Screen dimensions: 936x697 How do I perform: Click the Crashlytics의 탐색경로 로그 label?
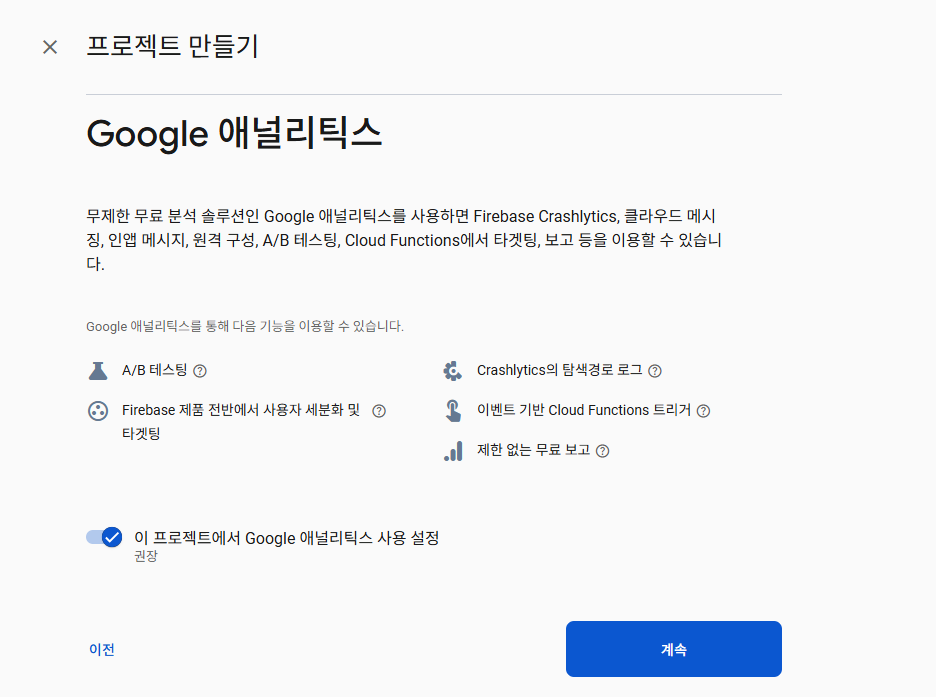(x=559, y=370)
